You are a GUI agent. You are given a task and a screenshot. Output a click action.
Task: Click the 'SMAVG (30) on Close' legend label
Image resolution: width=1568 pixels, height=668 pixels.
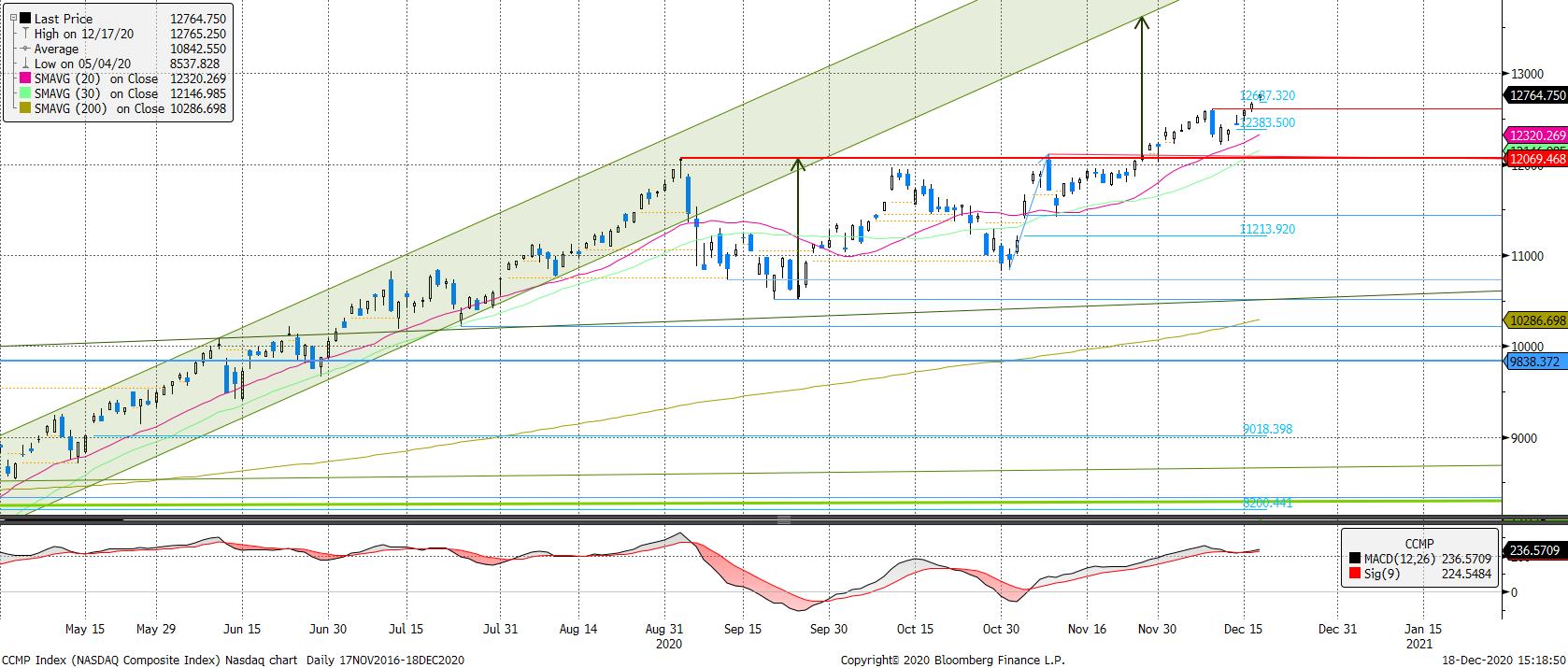[x=96, y=94]
